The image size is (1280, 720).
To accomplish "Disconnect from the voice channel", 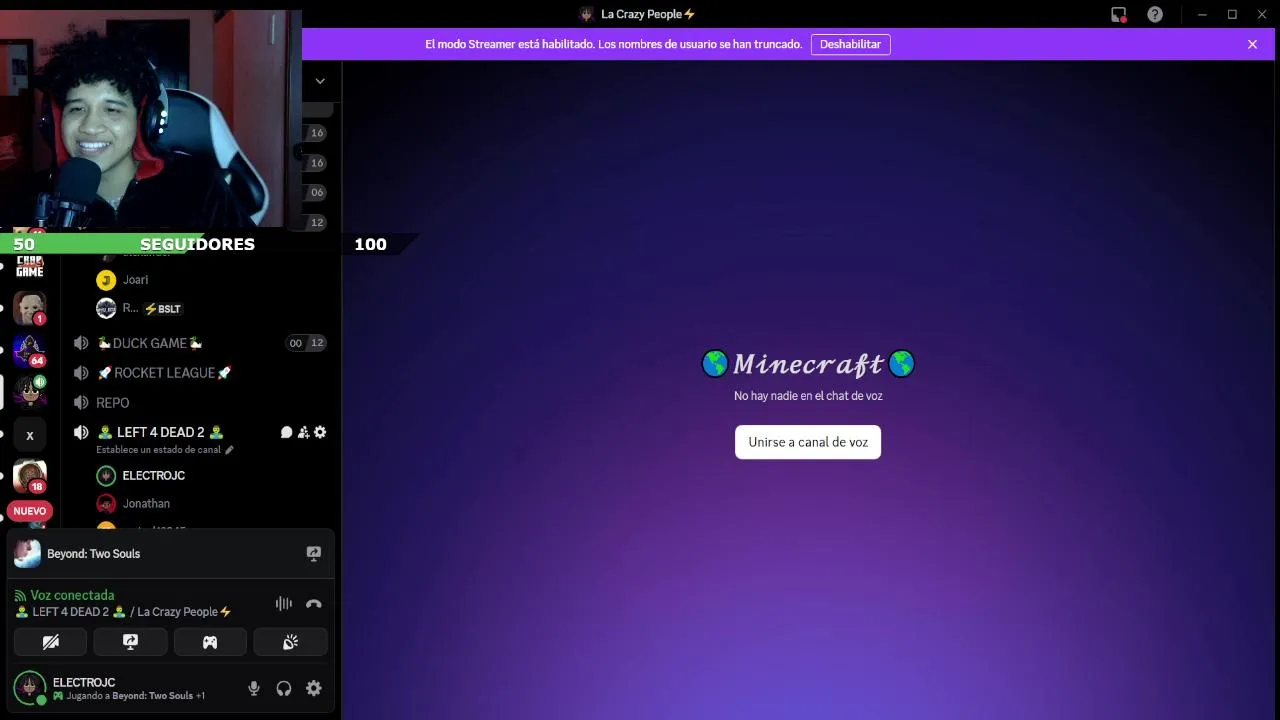I will point(313,603).
